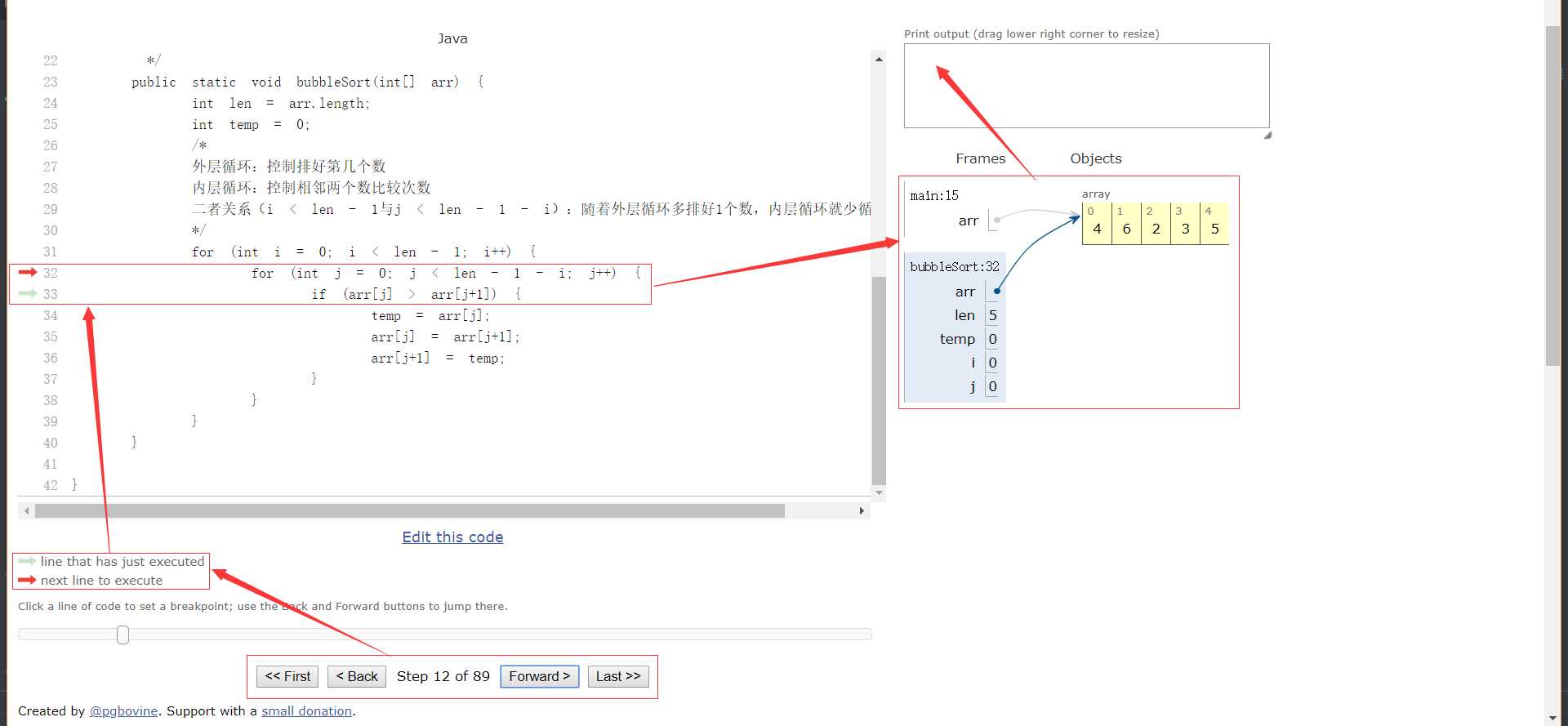Click horizontal scrollbar right arrow

click(862, 510)
